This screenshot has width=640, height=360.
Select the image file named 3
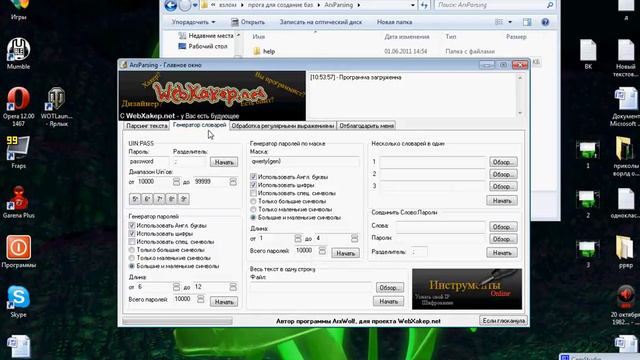pos(588,253)
